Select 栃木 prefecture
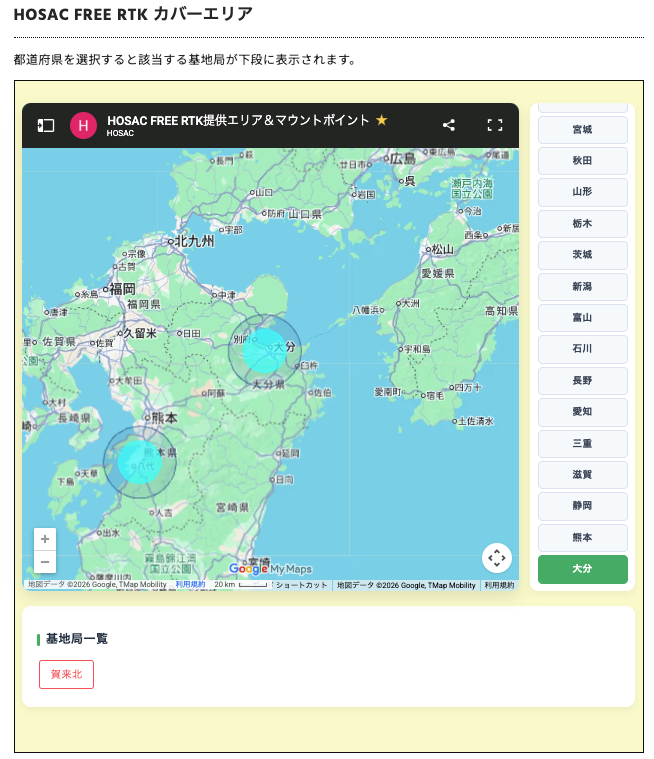 (x=583, y=224)
